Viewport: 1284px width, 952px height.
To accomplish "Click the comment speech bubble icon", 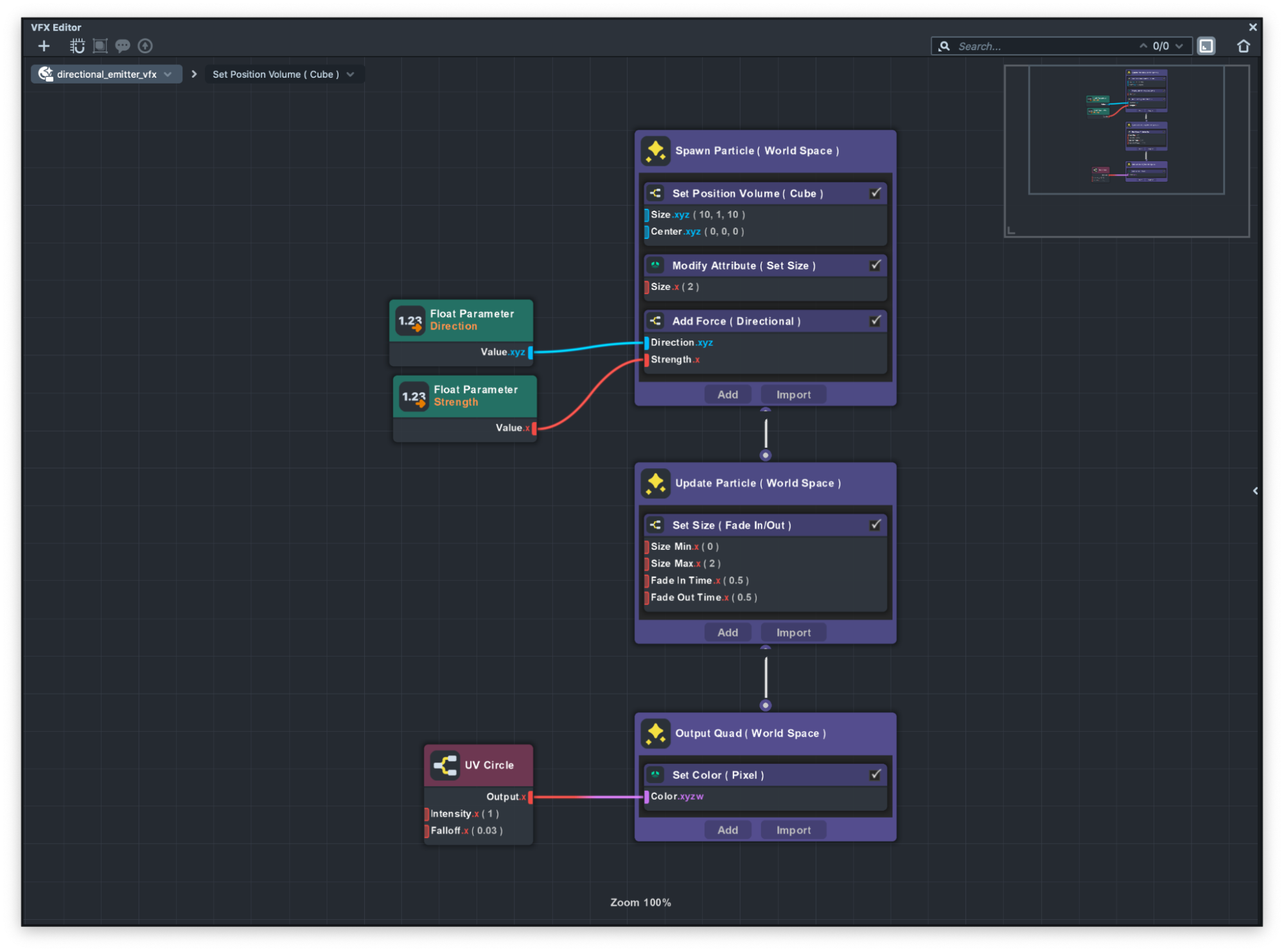I will 122,46.
